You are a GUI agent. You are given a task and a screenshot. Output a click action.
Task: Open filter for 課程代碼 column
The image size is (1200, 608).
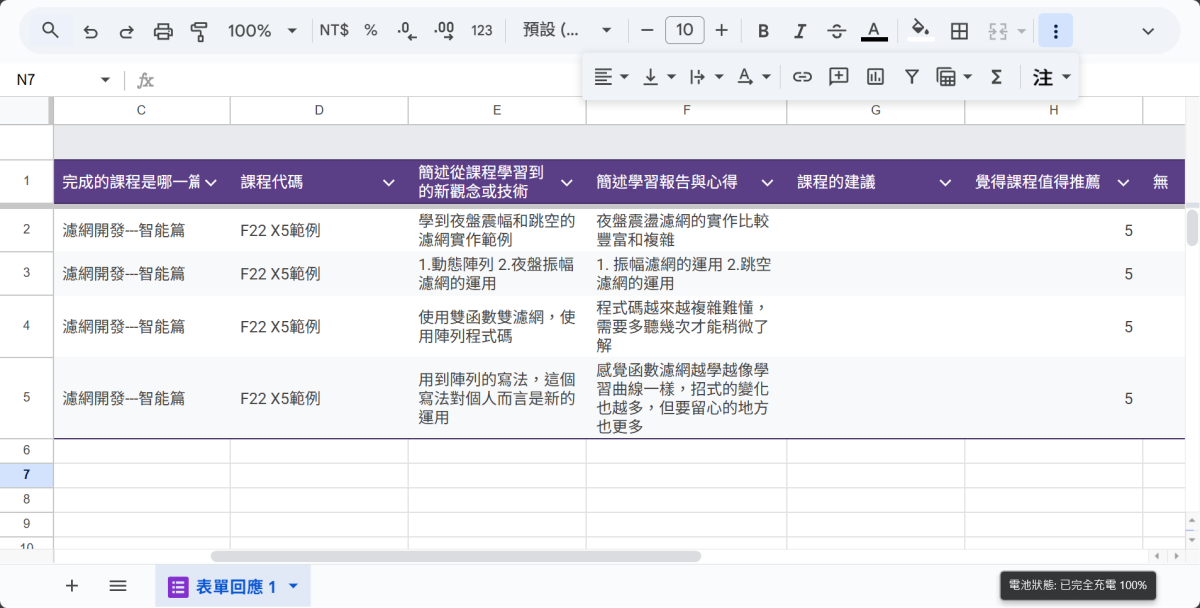pos(388,183)
